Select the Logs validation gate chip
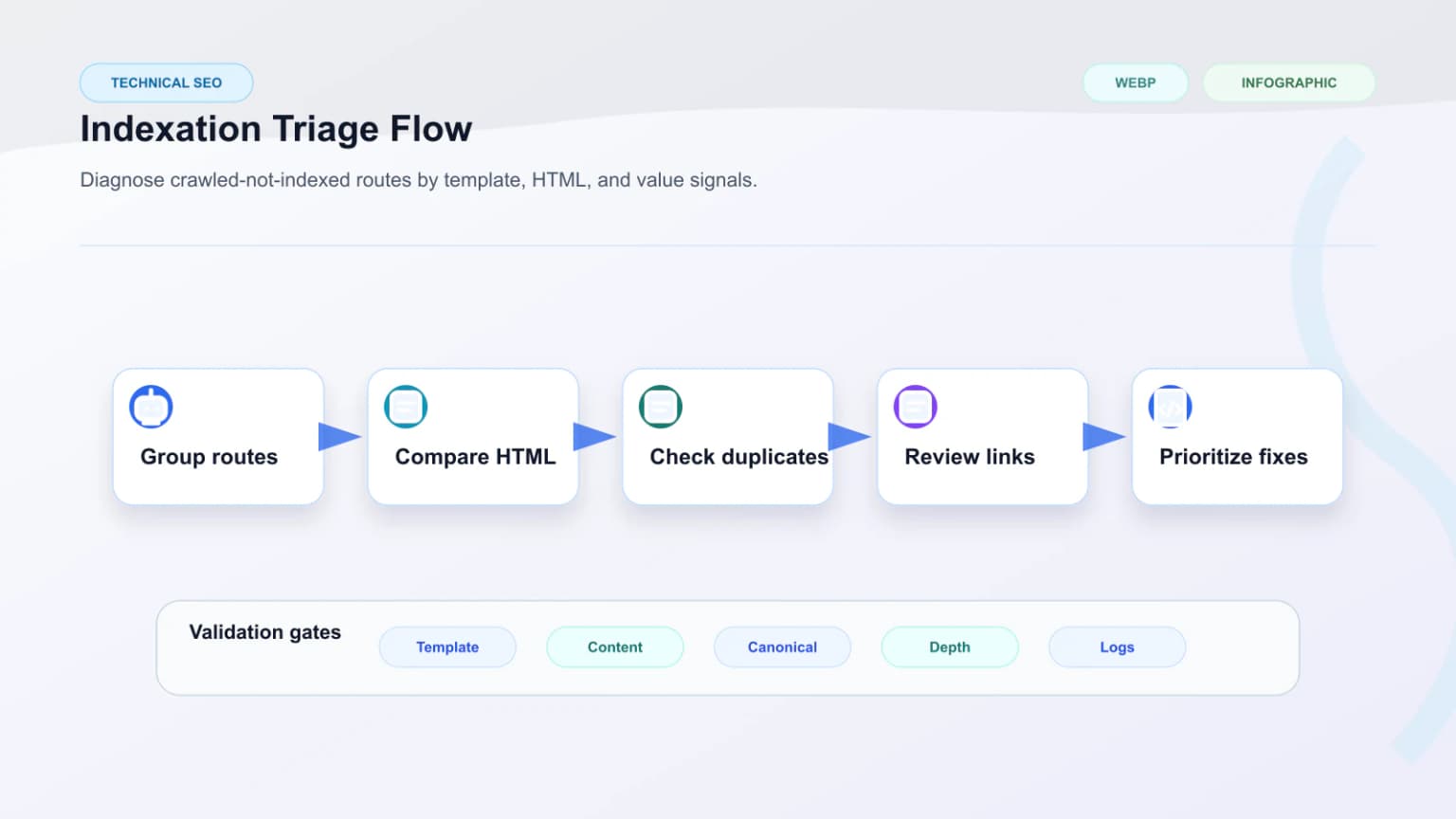Image resolution: width=1456 pixels, height=819 pixels. [1117, 646]
